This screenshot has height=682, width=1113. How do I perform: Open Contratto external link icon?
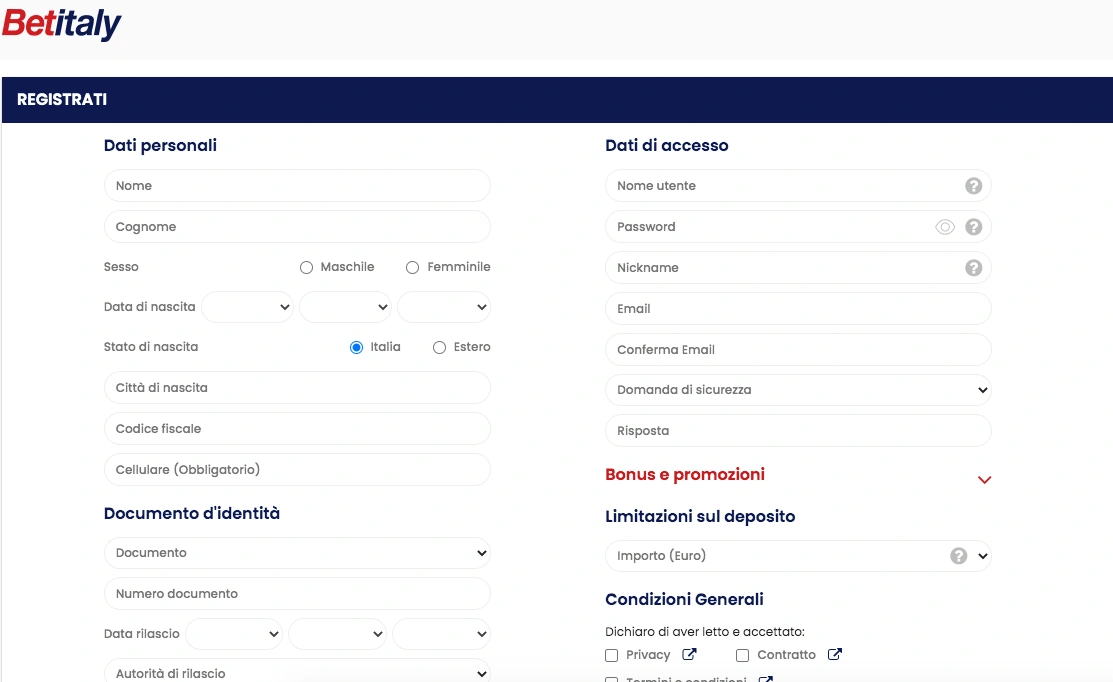pos(835,655)
